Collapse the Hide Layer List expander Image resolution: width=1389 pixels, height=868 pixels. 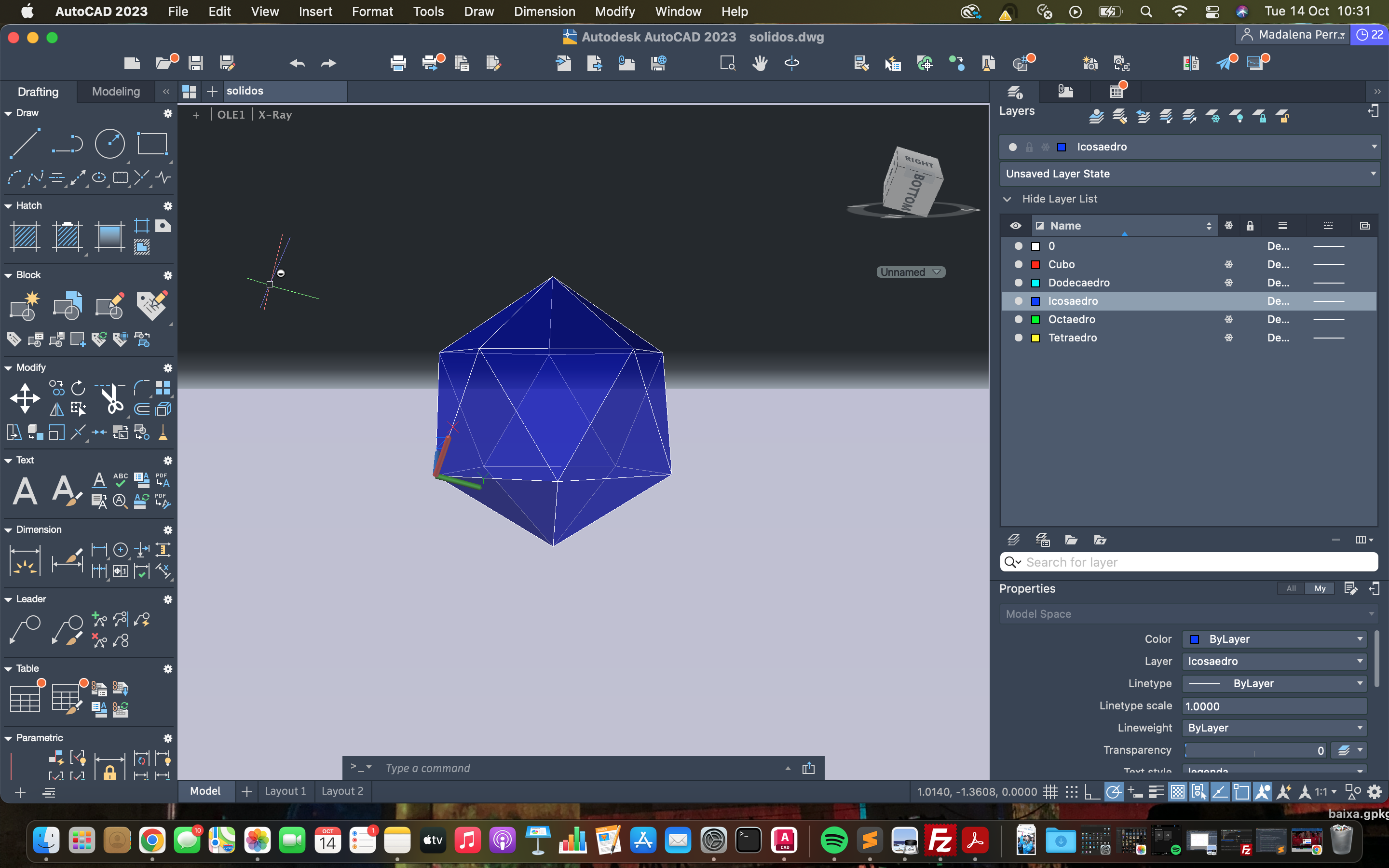click(x=1008, y=199)
